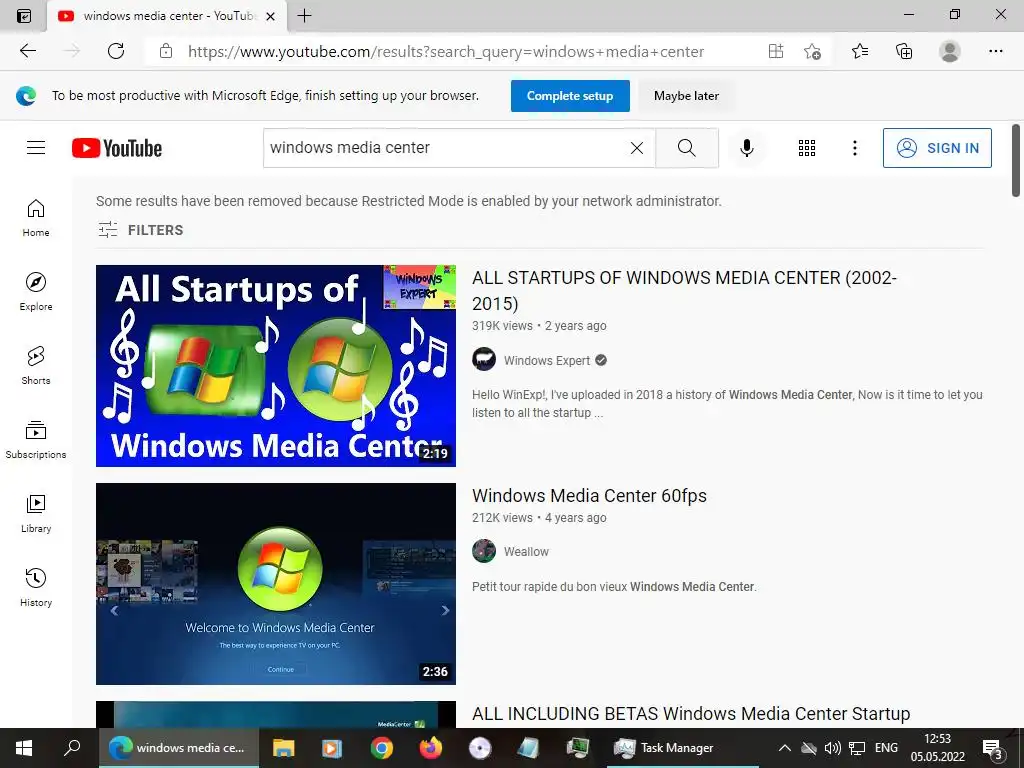Open Edge Settings and more menu
Image resolution: width=1024 pixels, height=768 pixels.
tap(995, 51)
